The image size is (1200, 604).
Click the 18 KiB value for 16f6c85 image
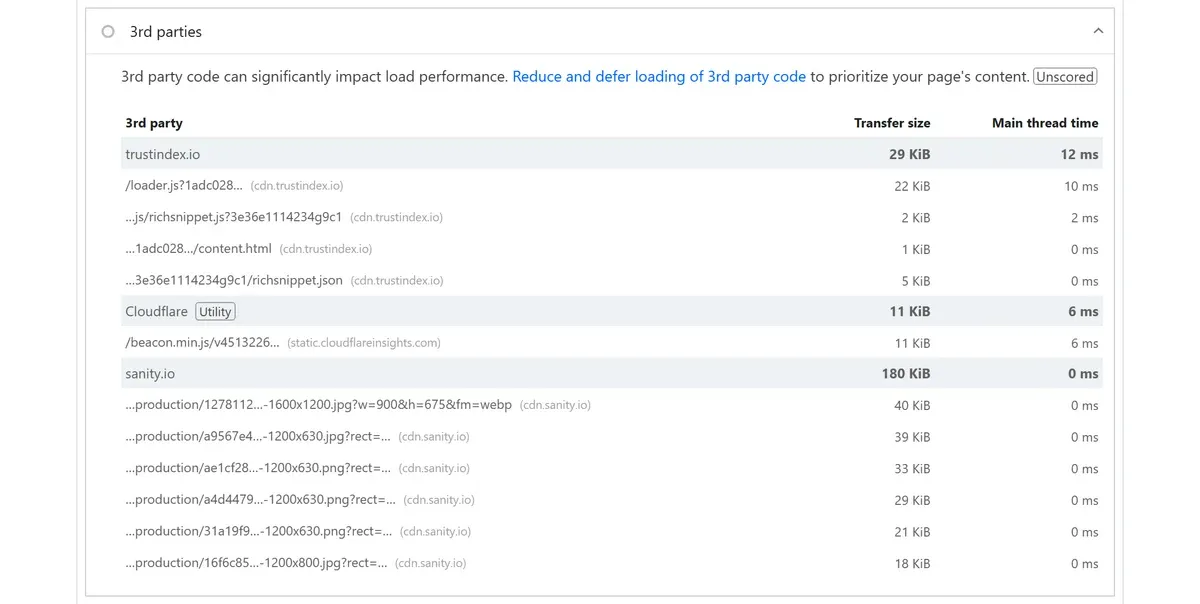912,564
